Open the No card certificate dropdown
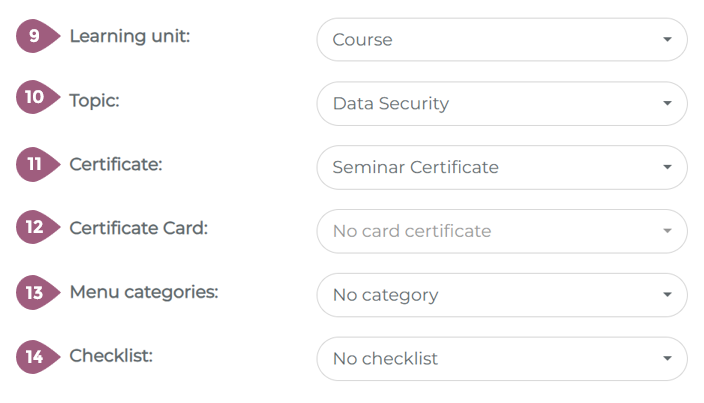This screenshot has width=704, height=403. pos(501,231)
